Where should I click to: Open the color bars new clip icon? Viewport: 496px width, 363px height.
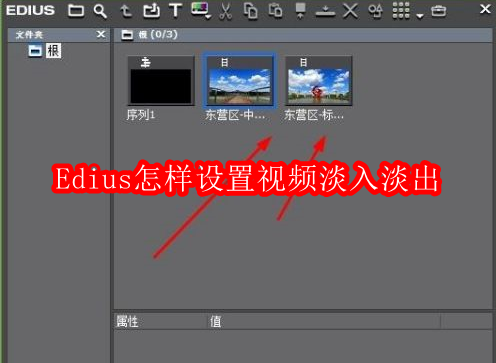pos(201,11)
